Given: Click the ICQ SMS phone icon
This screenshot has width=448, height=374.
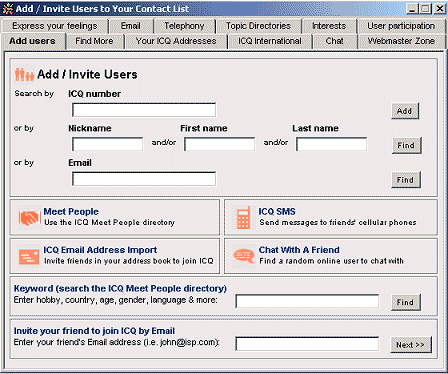Looking at the screenshot, I should click(243, 218).
